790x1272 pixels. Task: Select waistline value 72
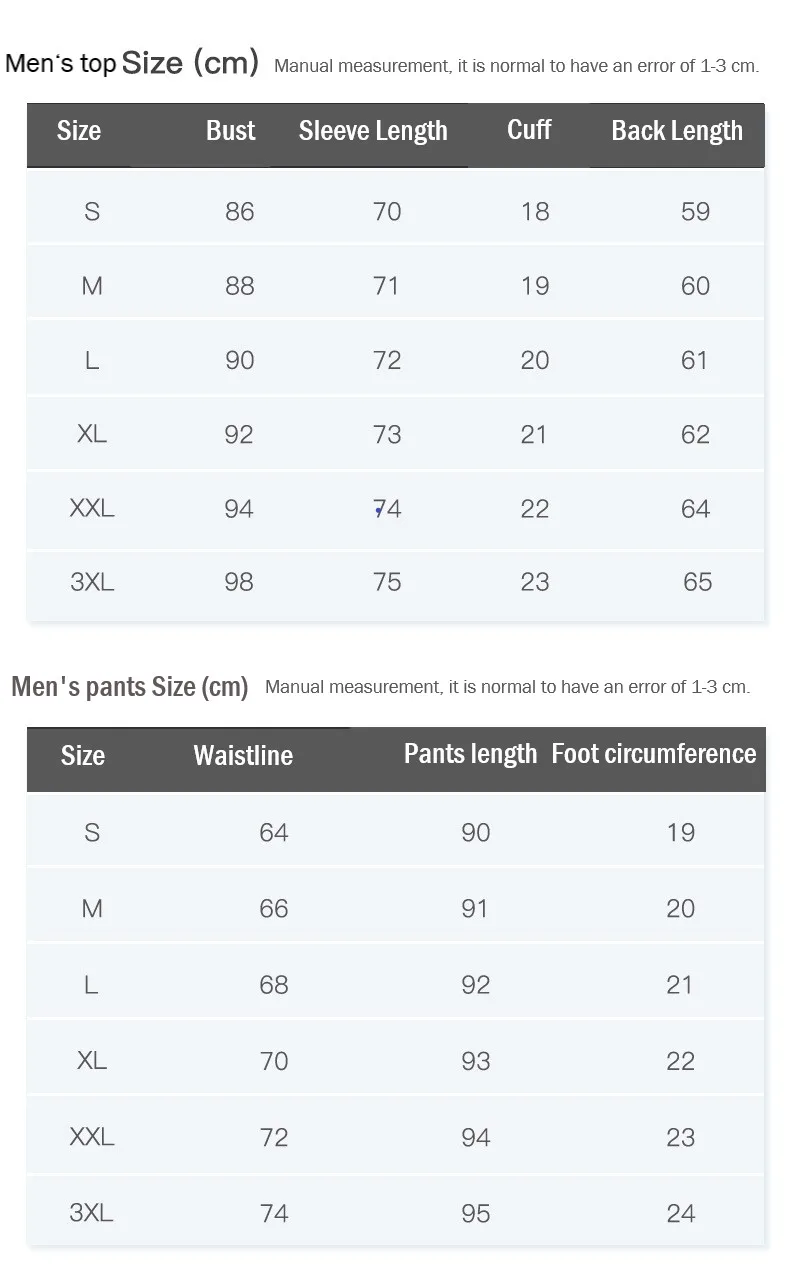[274, 1137]
